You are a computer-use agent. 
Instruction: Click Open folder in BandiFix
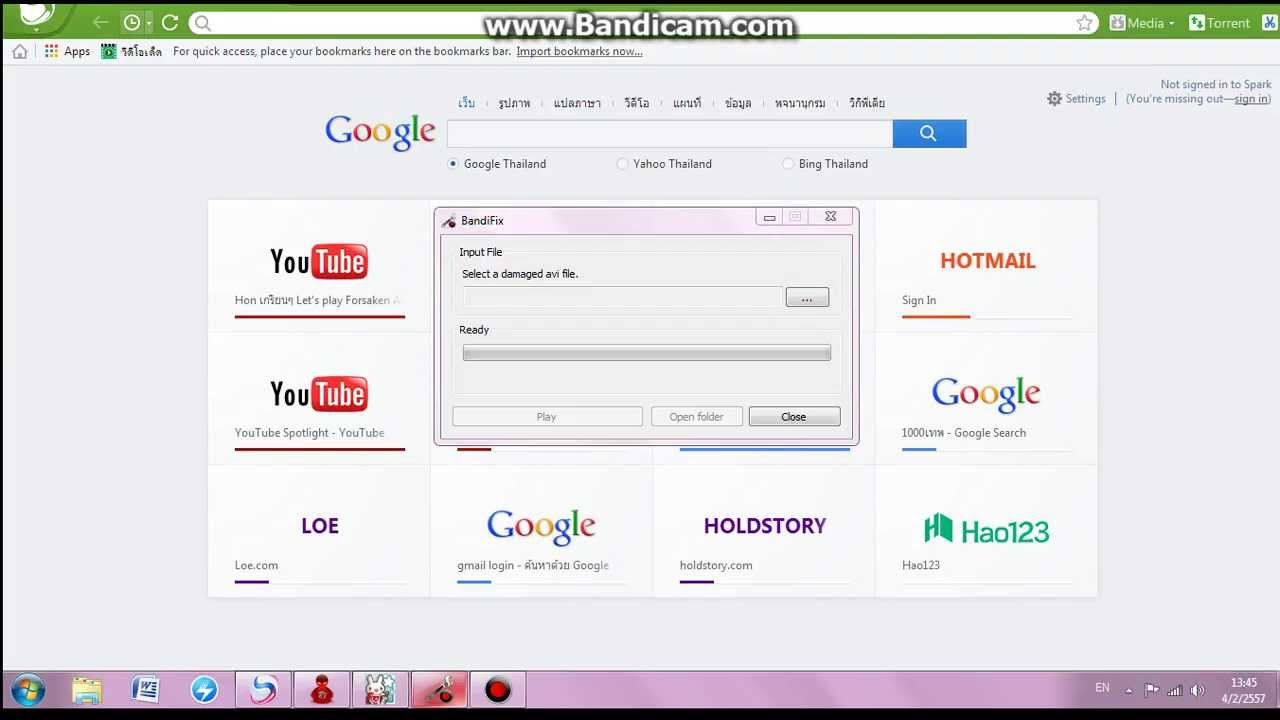697,417
